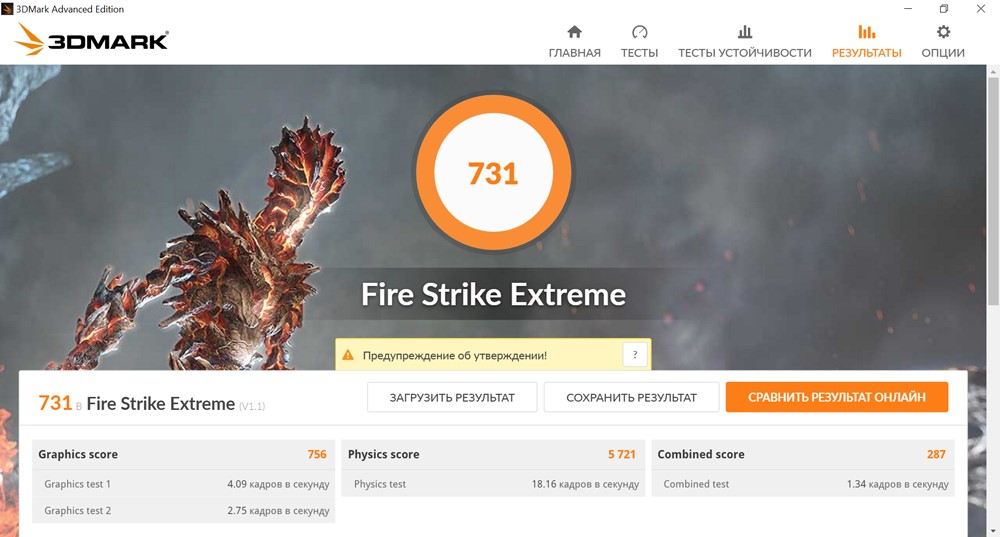This screenshot has width=1000, height=537.
Task: Click the vertical scrollbar down arrow
Action: click(993, 531)
